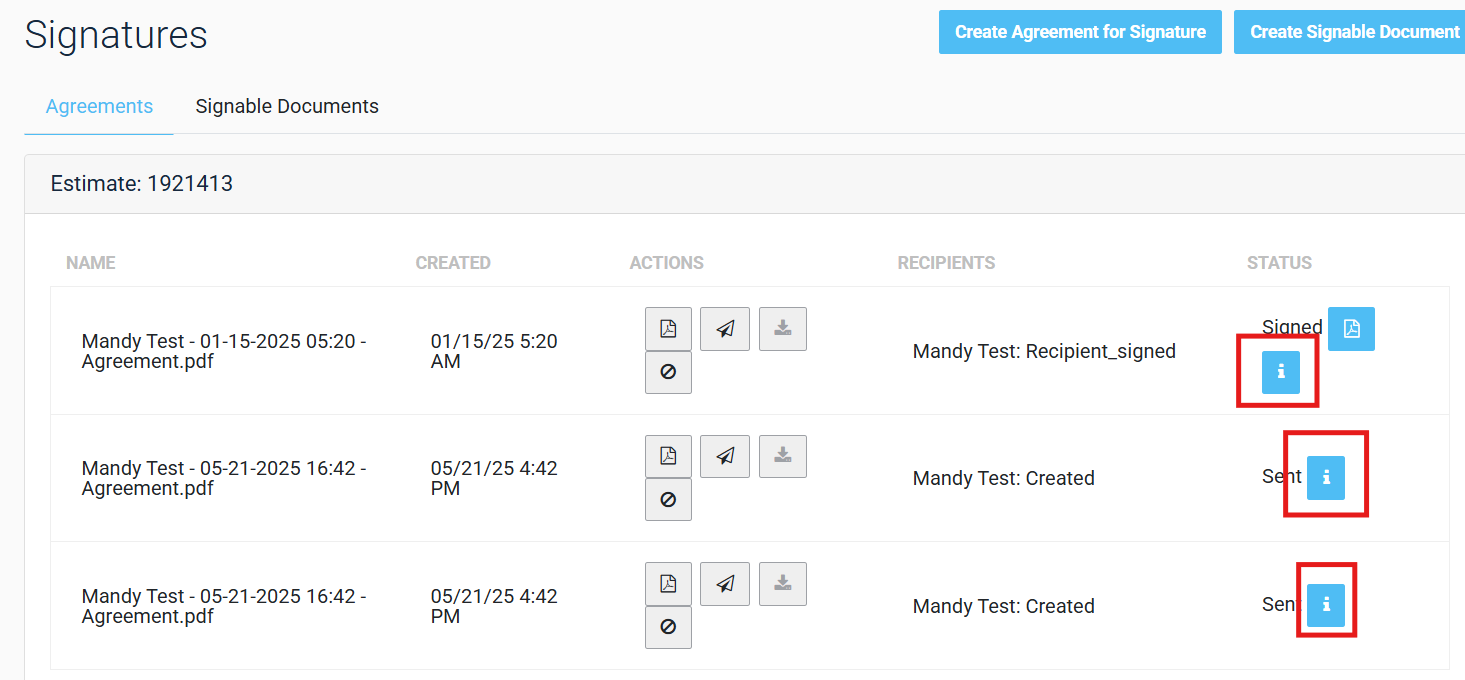
Task: Click Create Agreement for Signature button
Action: coord(1080,32)
